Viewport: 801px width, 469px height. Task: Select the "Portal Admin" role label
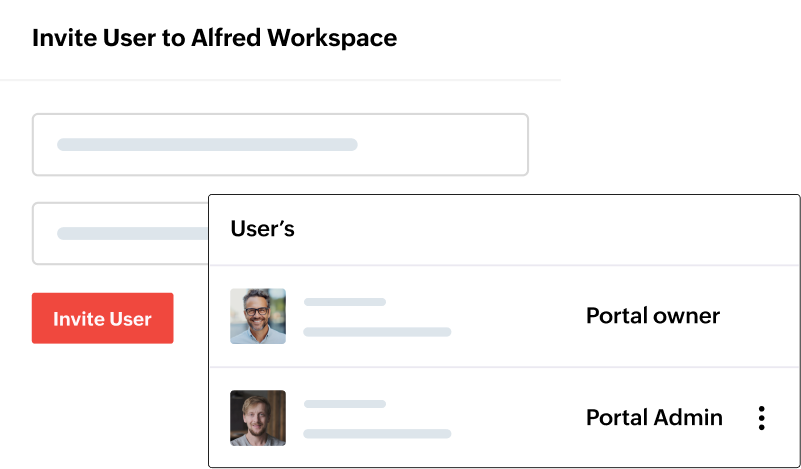coord(654,418)
